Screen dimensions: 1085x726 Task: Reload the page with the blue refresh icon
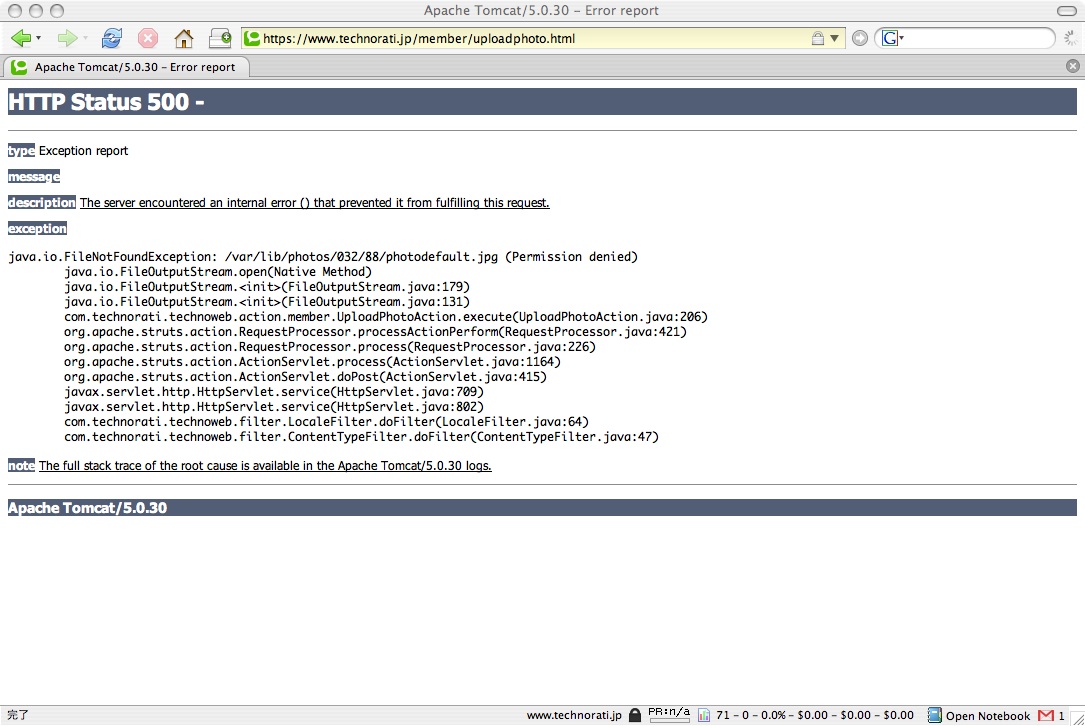click(x=111, y=38)
